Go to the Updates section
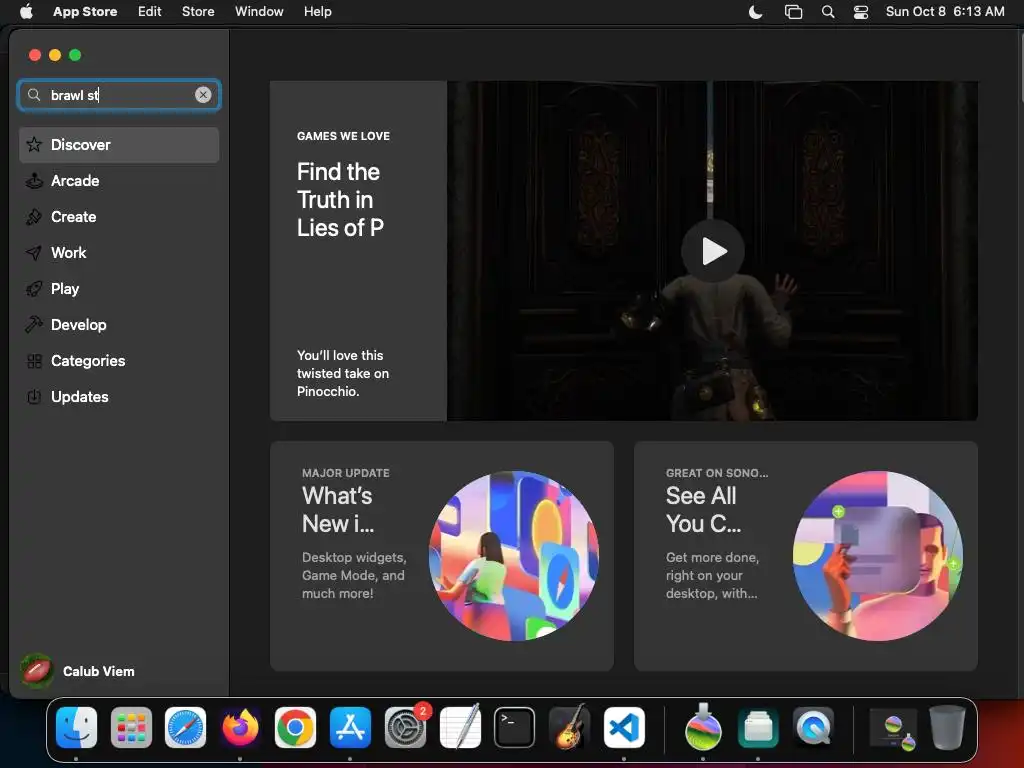The height and width of the screenshot is (768, 1024). pos(119,396)
